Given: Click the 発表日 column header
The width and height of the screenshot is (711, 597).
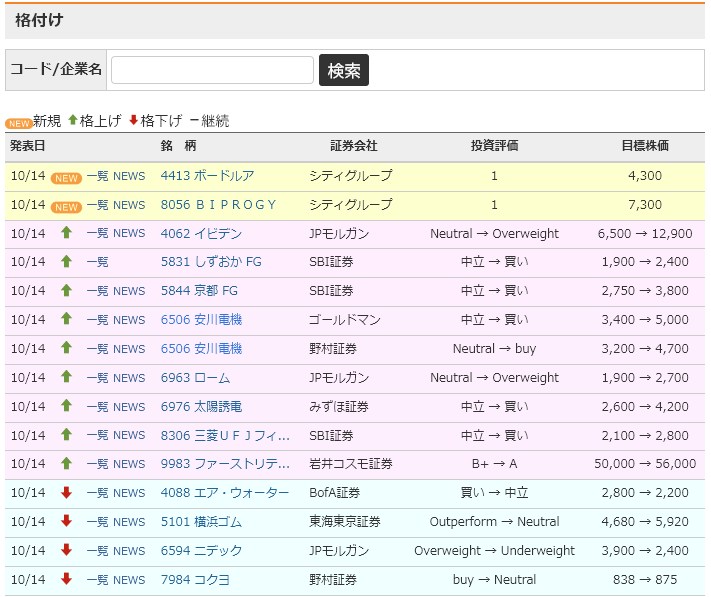Looking at the screenshot, I should tap(28, 146).
